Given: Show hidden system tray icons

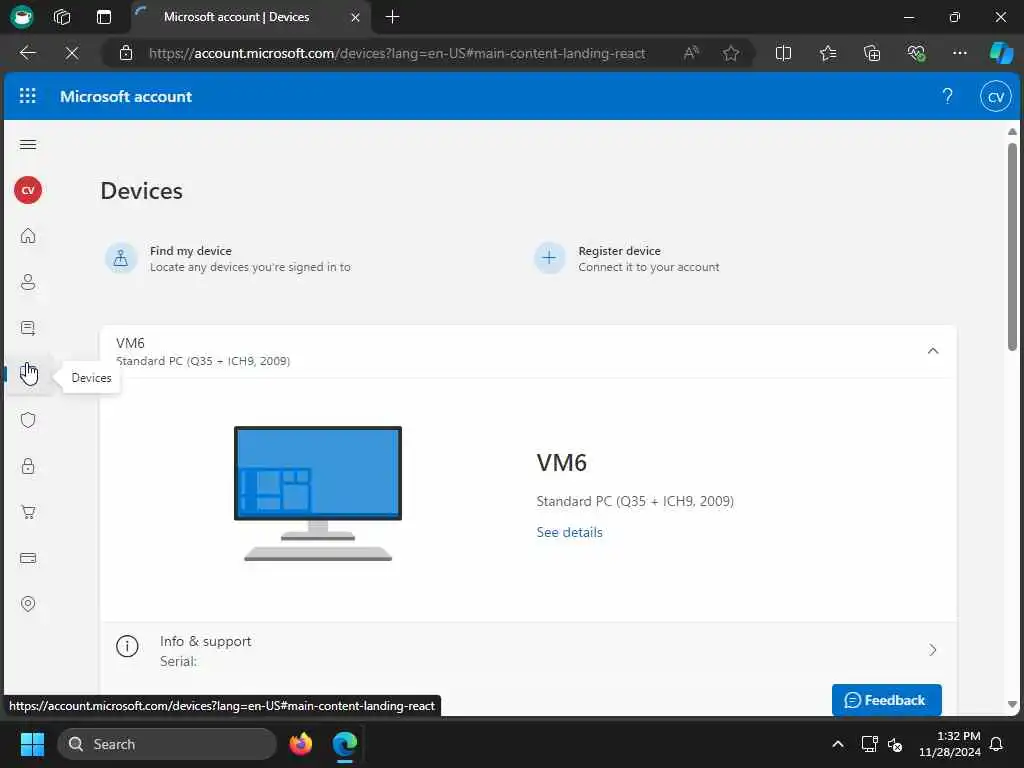Looking at the screenshot, I should tap(837, 744).
